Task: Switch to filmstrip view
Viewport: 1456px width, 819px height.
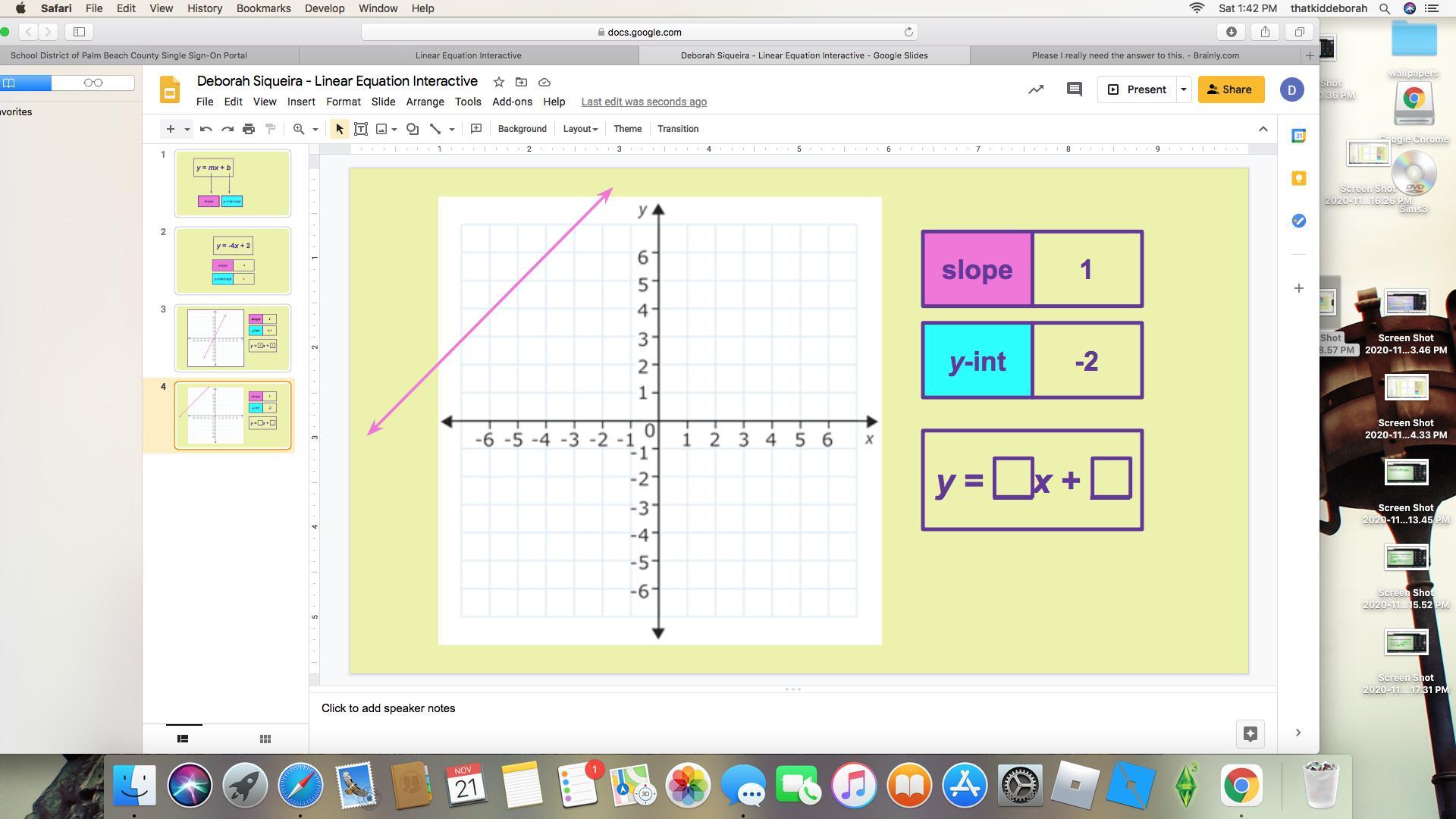Action: (183, 739)
